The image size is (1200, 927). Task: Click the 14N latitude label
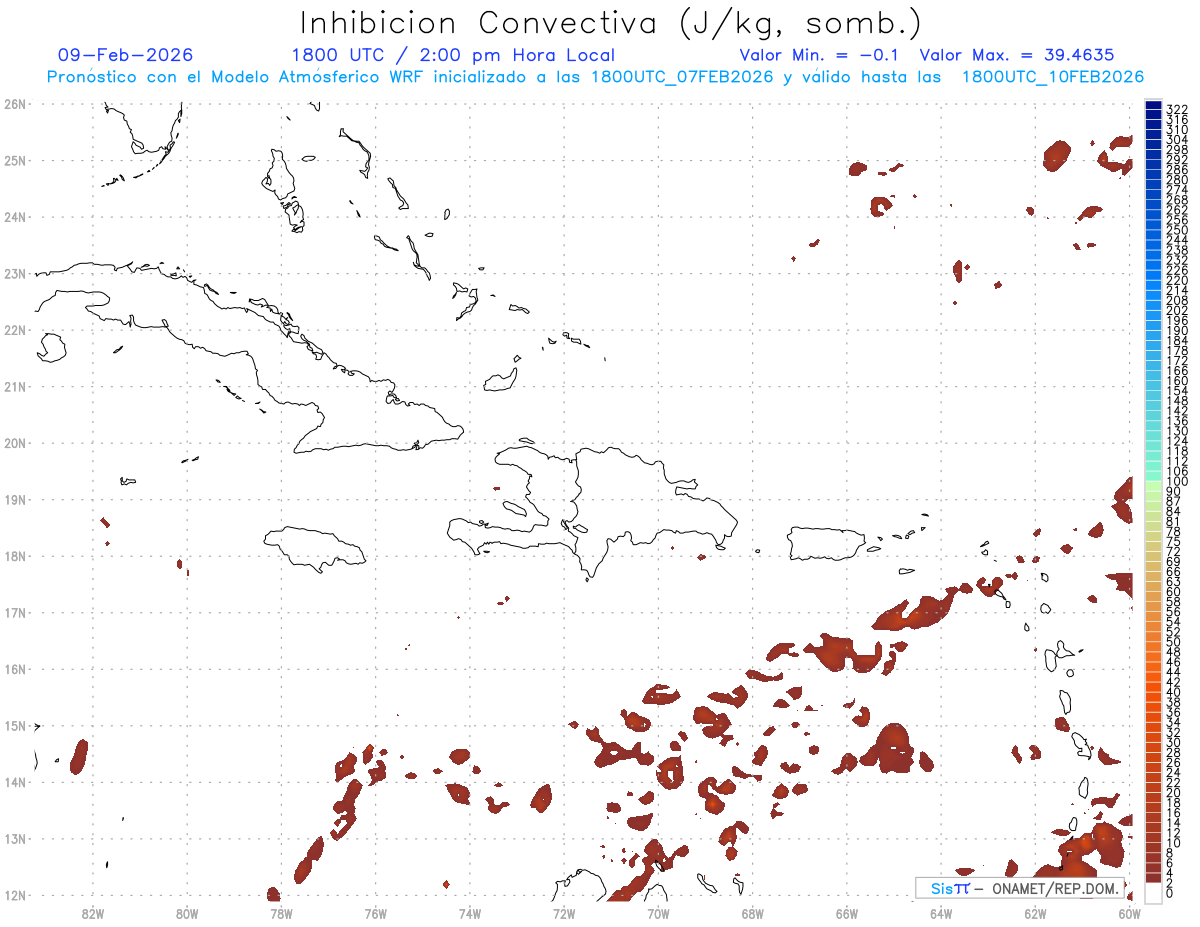pyautogui.click(x=15, y=782)
